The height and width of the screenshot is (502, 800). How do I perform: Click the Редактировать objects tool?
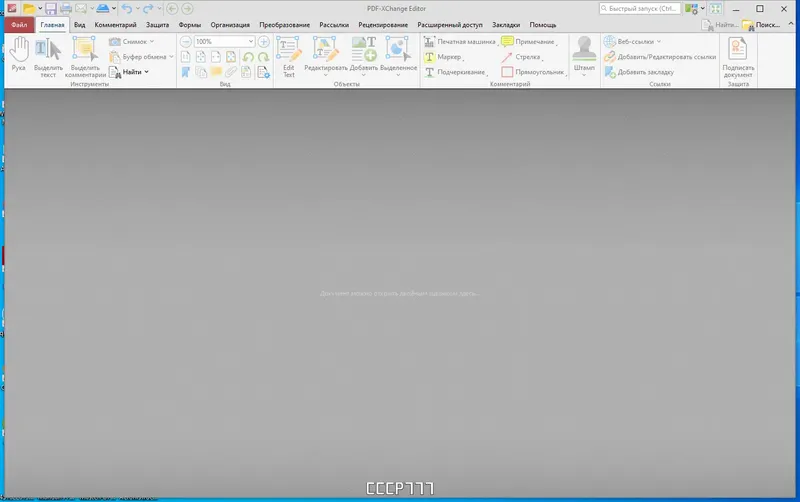coord(326,57)
